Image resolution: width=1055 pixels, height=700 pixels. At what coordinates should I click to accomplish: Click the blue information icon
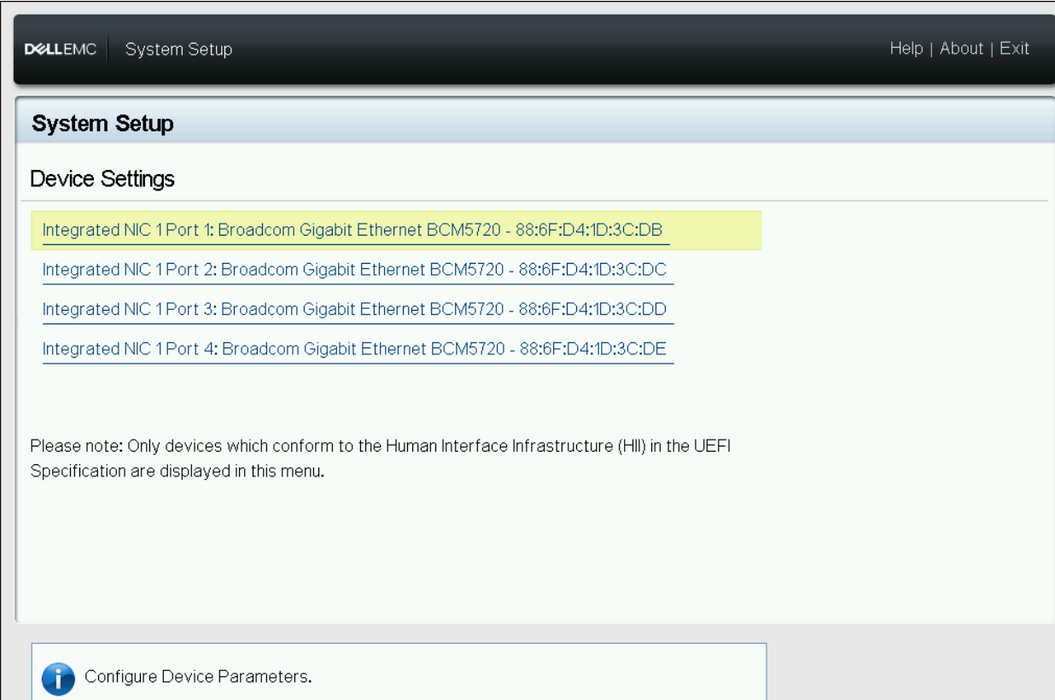tap(59, 678)
